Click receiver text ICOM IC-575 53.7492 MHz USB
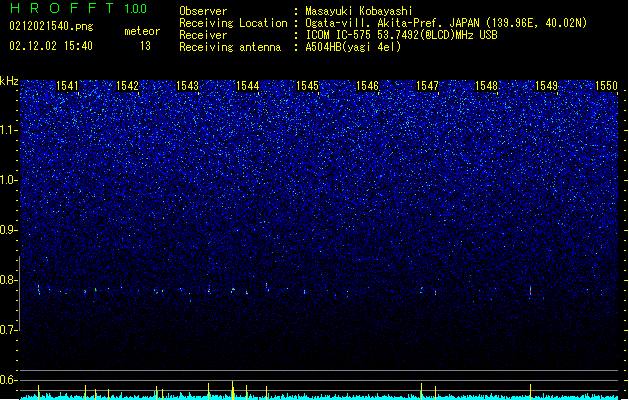The width and height of the screenshot is (629, 400). [402, 35]
